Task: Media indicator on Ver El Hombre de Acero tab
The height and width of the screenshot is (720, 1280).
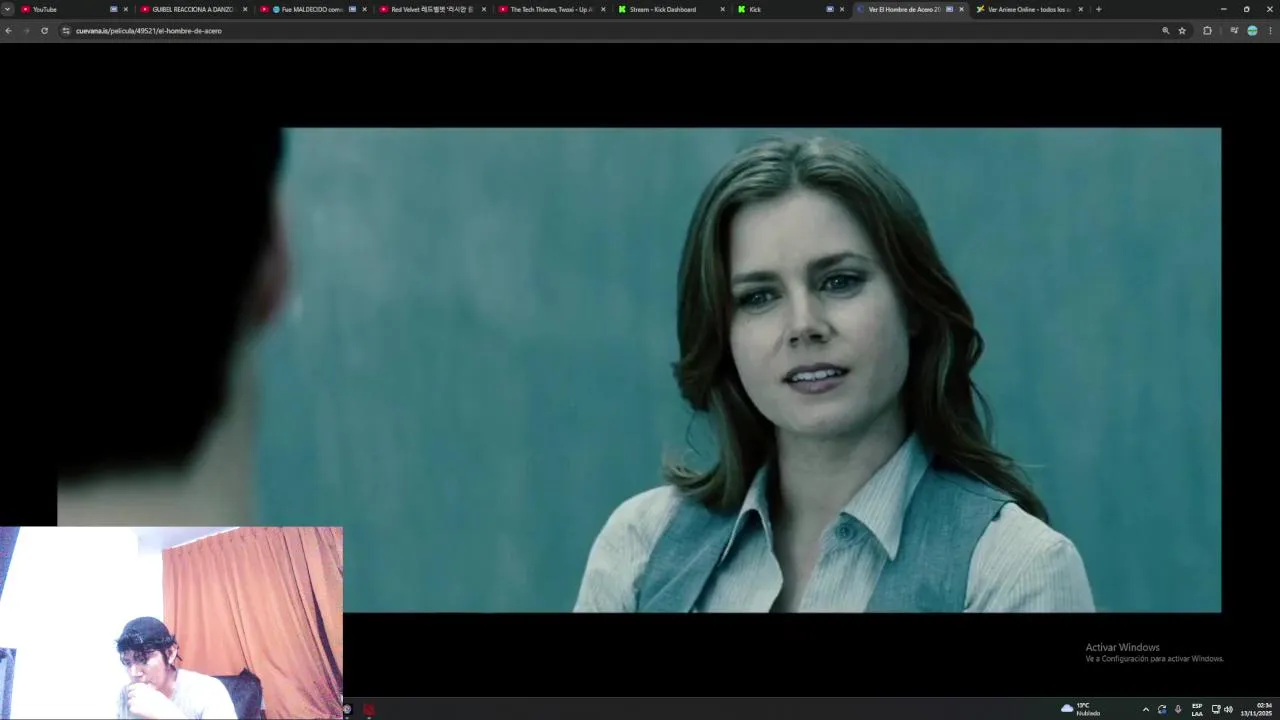Action: coord(949,9)
